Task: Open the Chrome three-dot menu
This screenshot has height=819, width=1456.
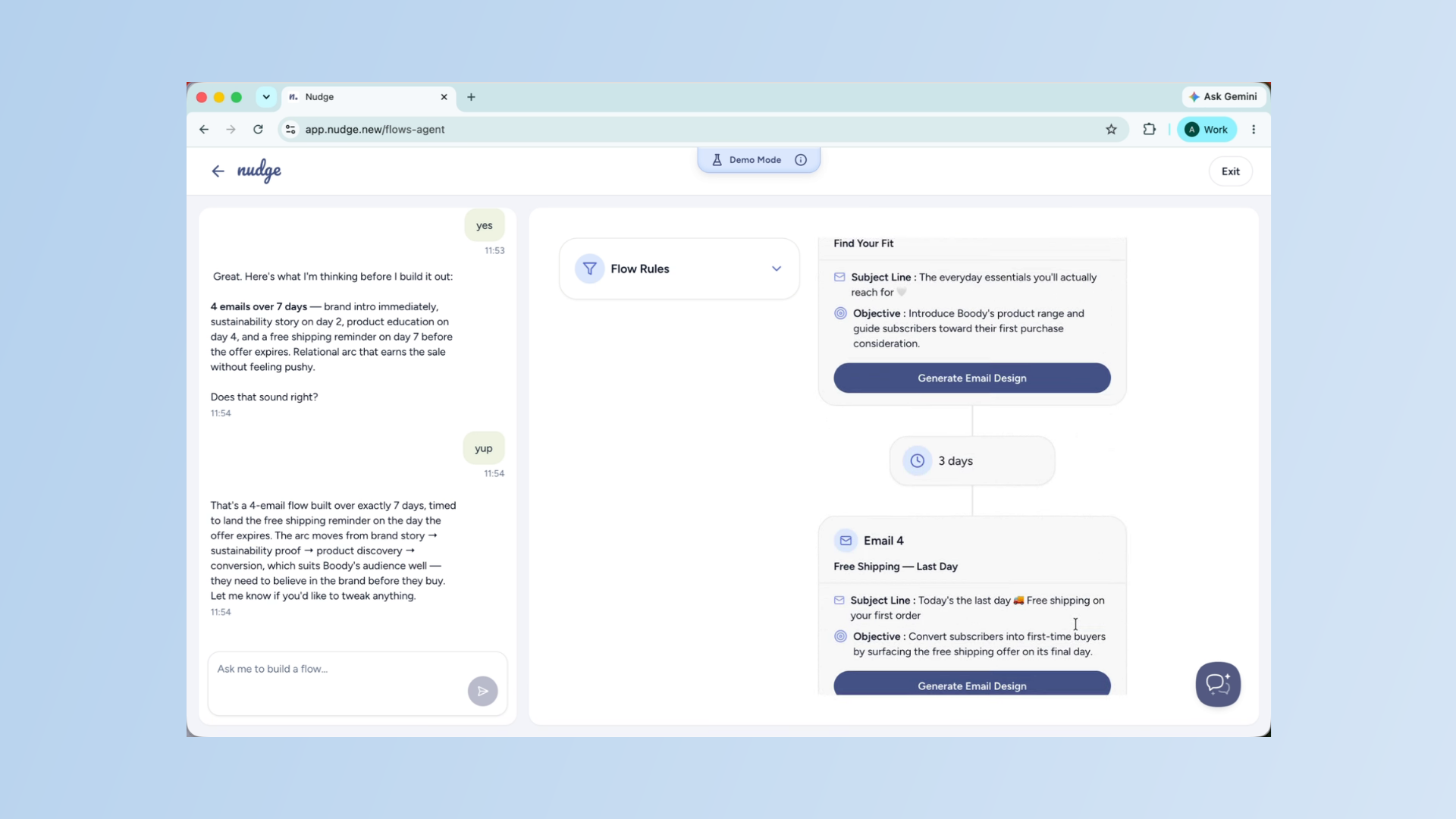Action: 1254,130
